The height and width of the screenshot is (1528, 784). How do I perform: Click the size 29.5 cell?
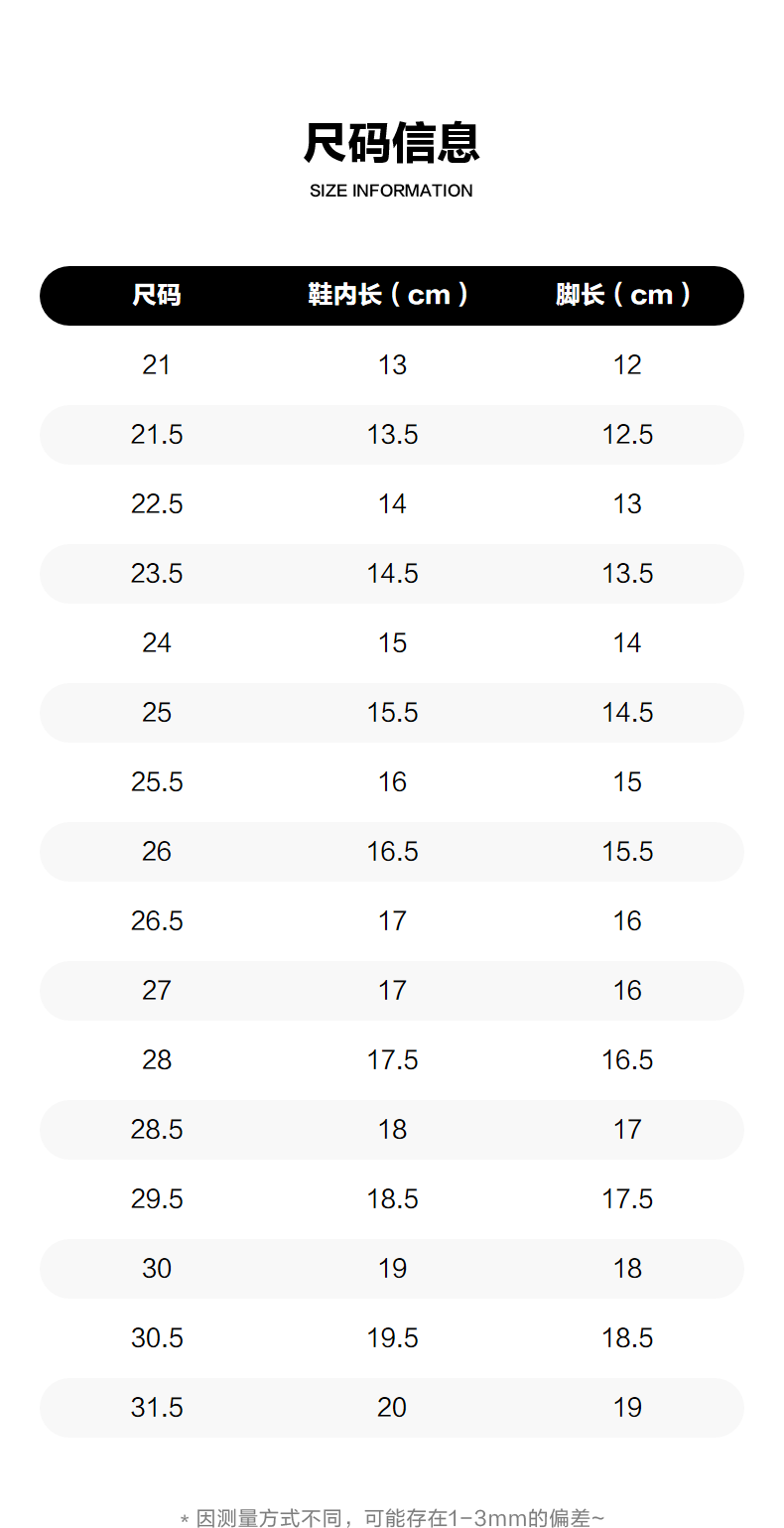[157, 1199]
